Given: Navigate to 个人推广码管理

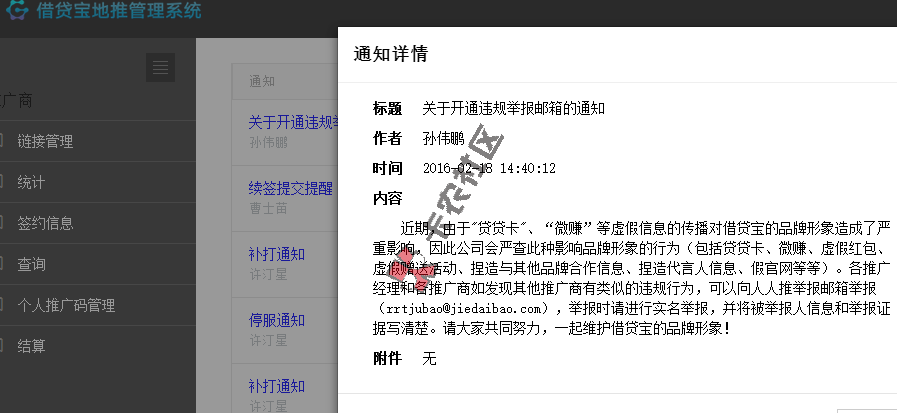Looking at the screenshot, I should coord(66,305).
